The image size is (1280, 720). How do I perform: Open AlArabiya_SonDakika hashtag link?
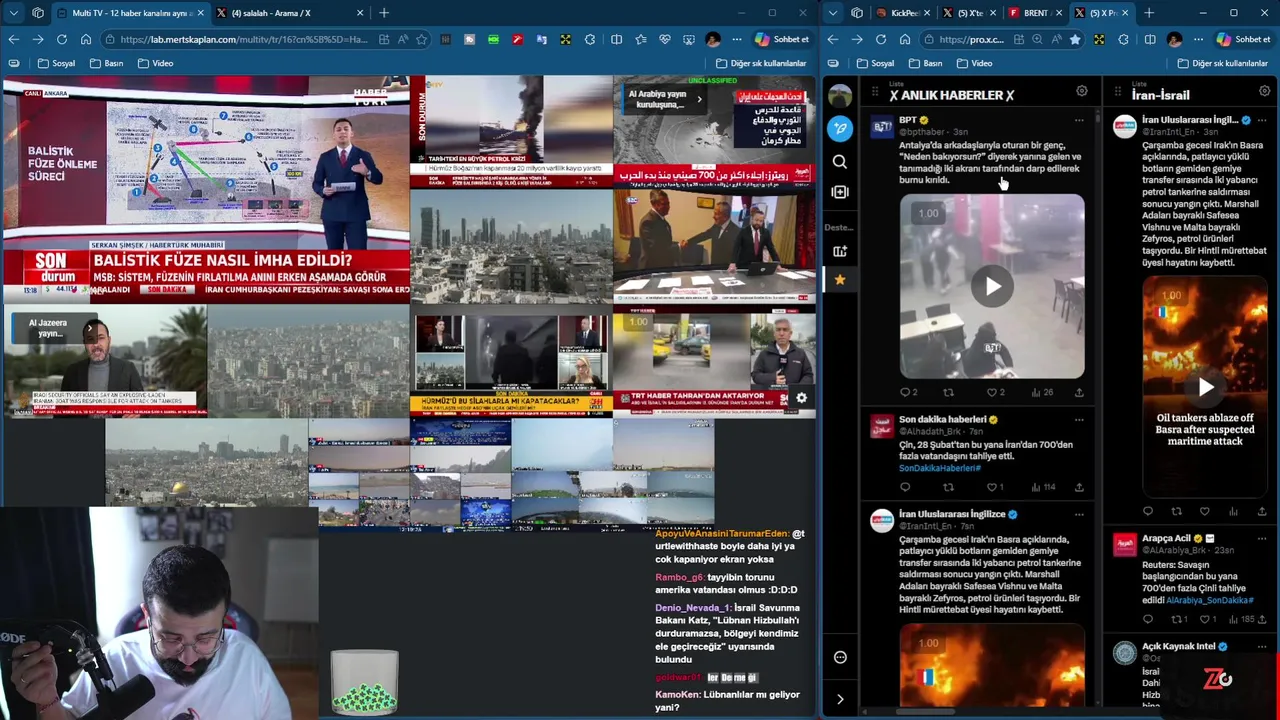[x=1209, y=600]
